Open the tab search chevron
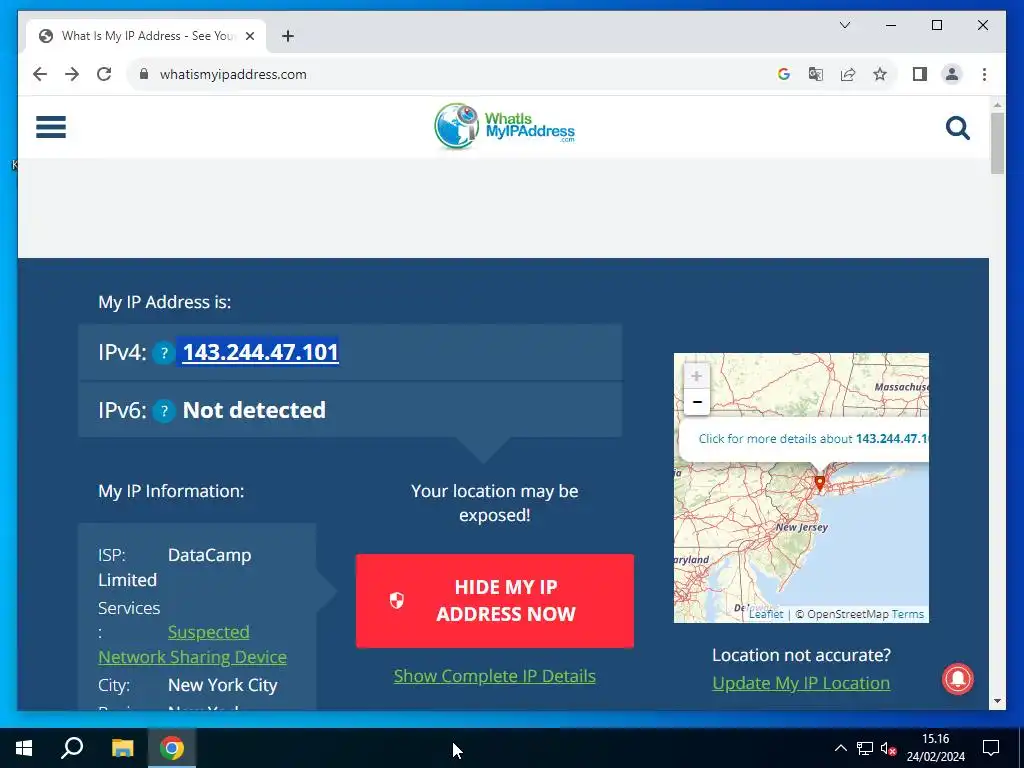Image resolution: width=1024 pixels, height=768 pixels. click(844, 25)
